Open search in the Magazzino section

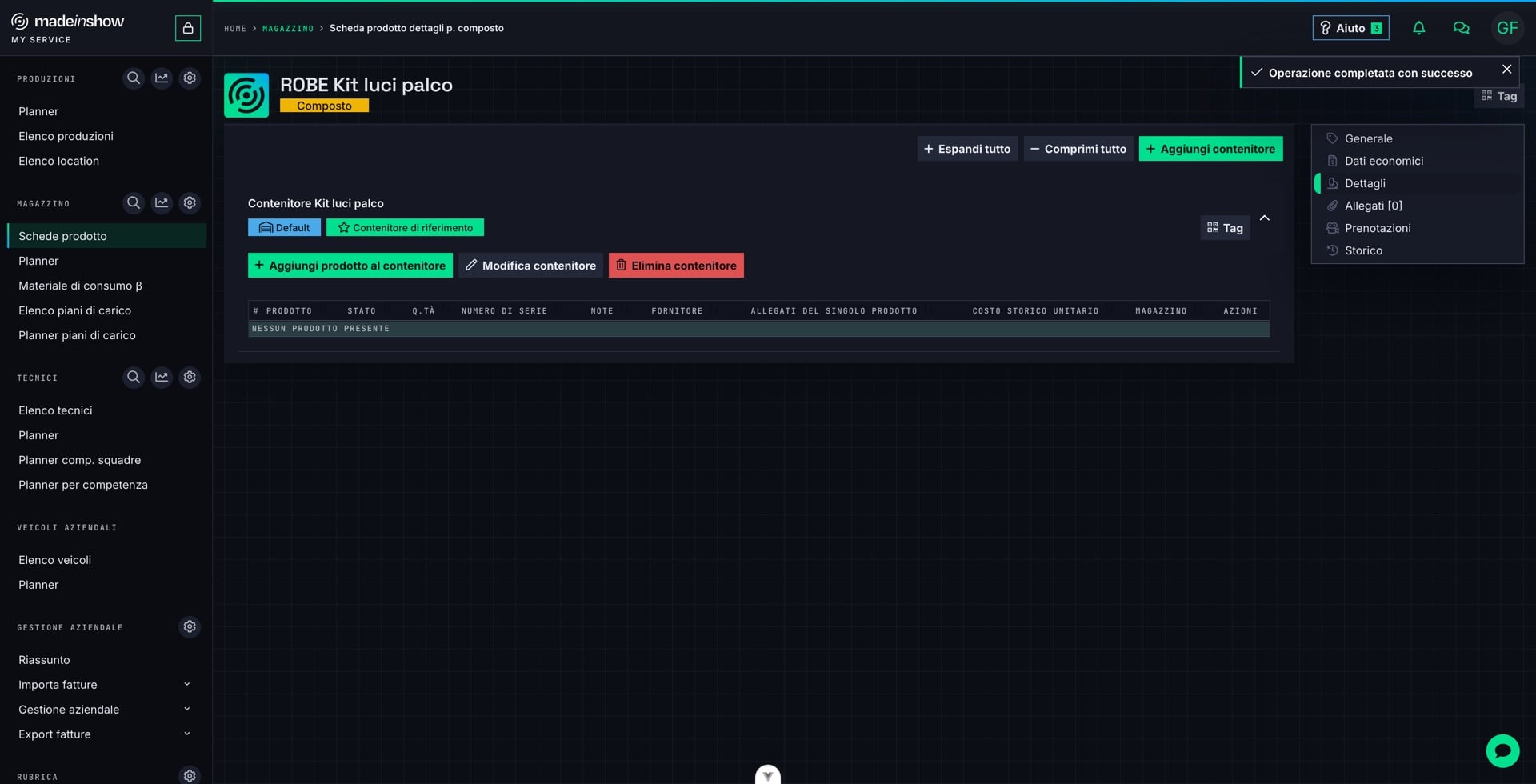pos(134,203)
